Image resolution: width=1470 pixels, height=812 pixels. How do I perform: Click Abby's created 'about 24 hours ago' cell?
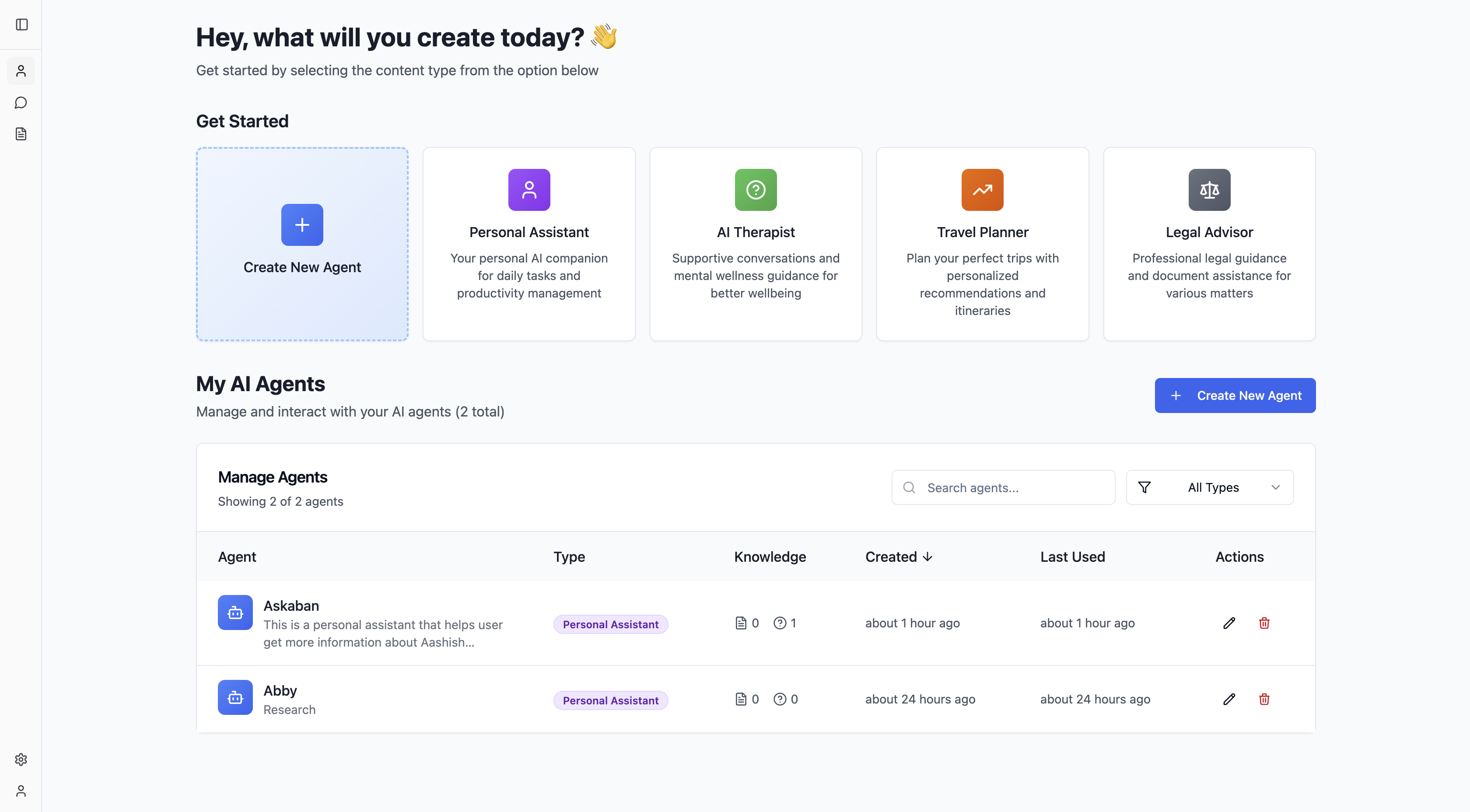(x=920, y=699)
